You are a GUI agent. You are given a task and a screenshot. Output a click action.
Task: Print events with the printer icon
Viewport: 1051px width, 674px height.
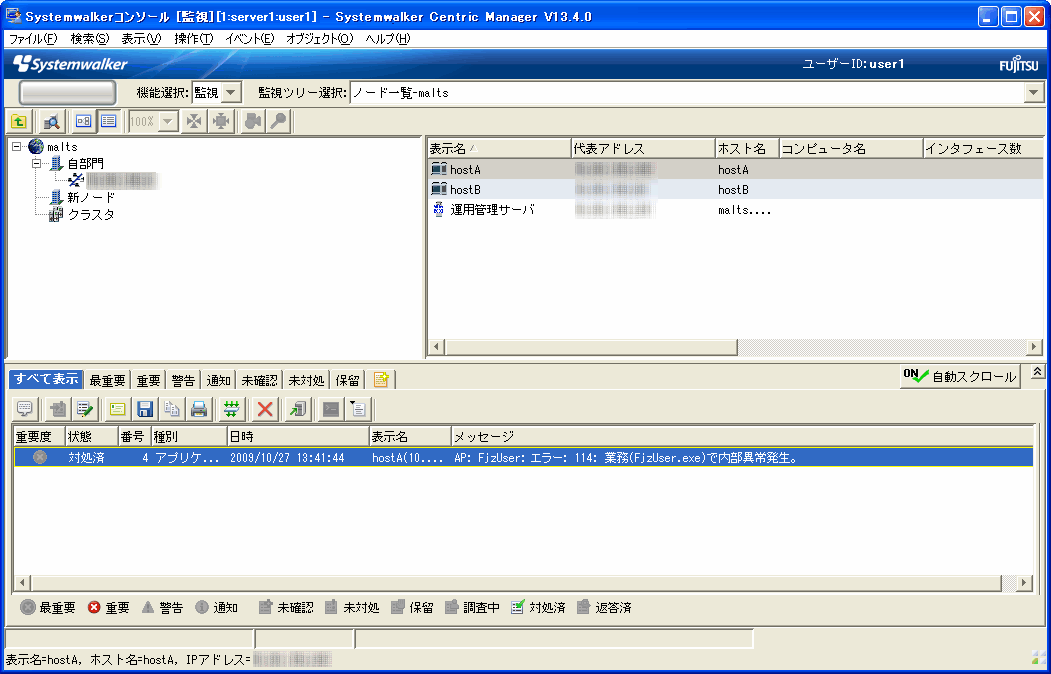[x=198, y=409]
